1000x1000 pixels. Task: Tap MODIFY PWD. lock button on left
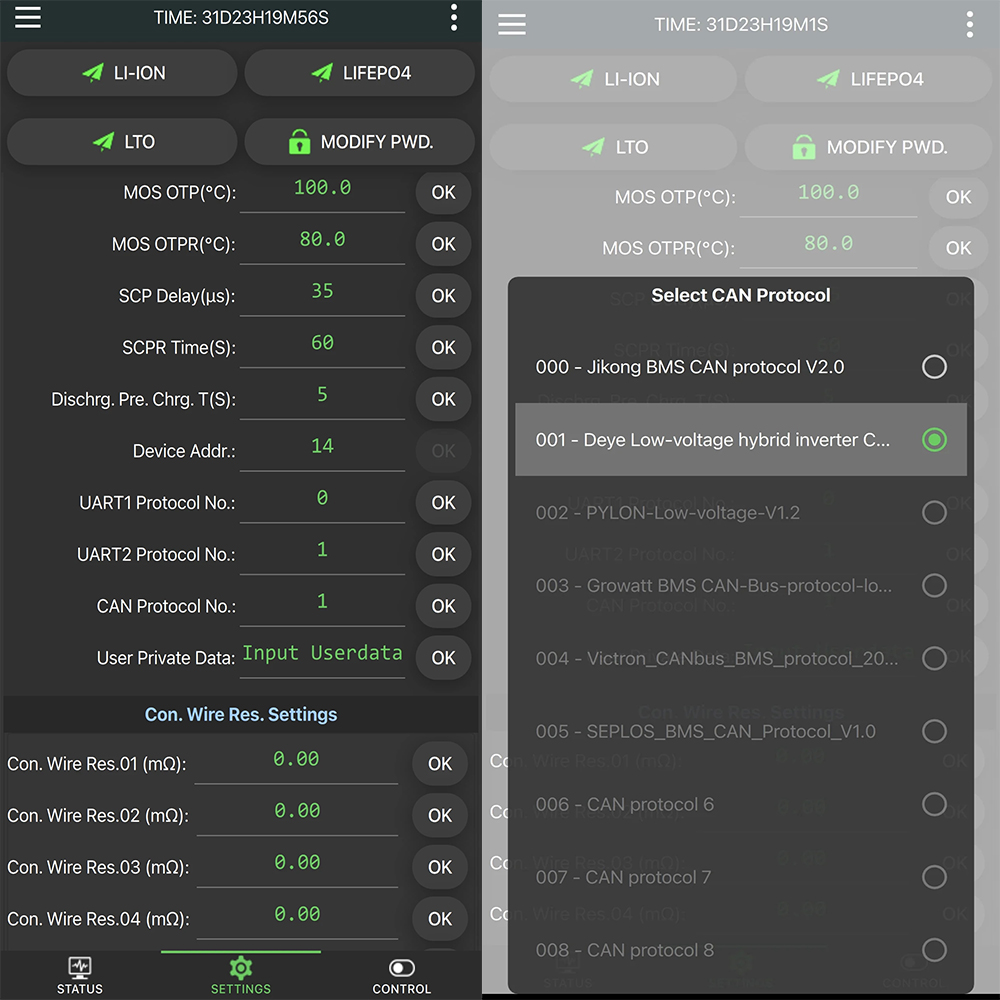point(360,142)
